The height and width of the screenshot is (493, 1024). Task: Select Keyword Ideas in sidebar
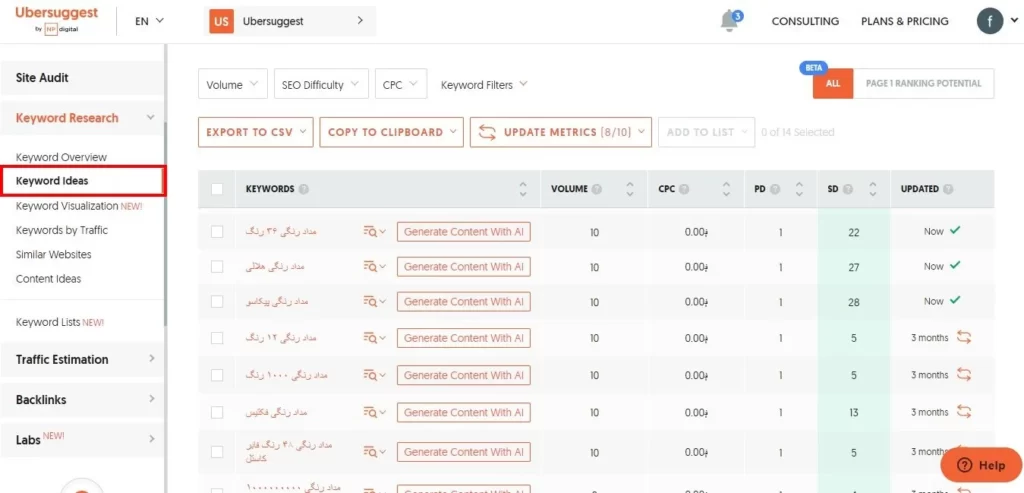coord(82,181)
